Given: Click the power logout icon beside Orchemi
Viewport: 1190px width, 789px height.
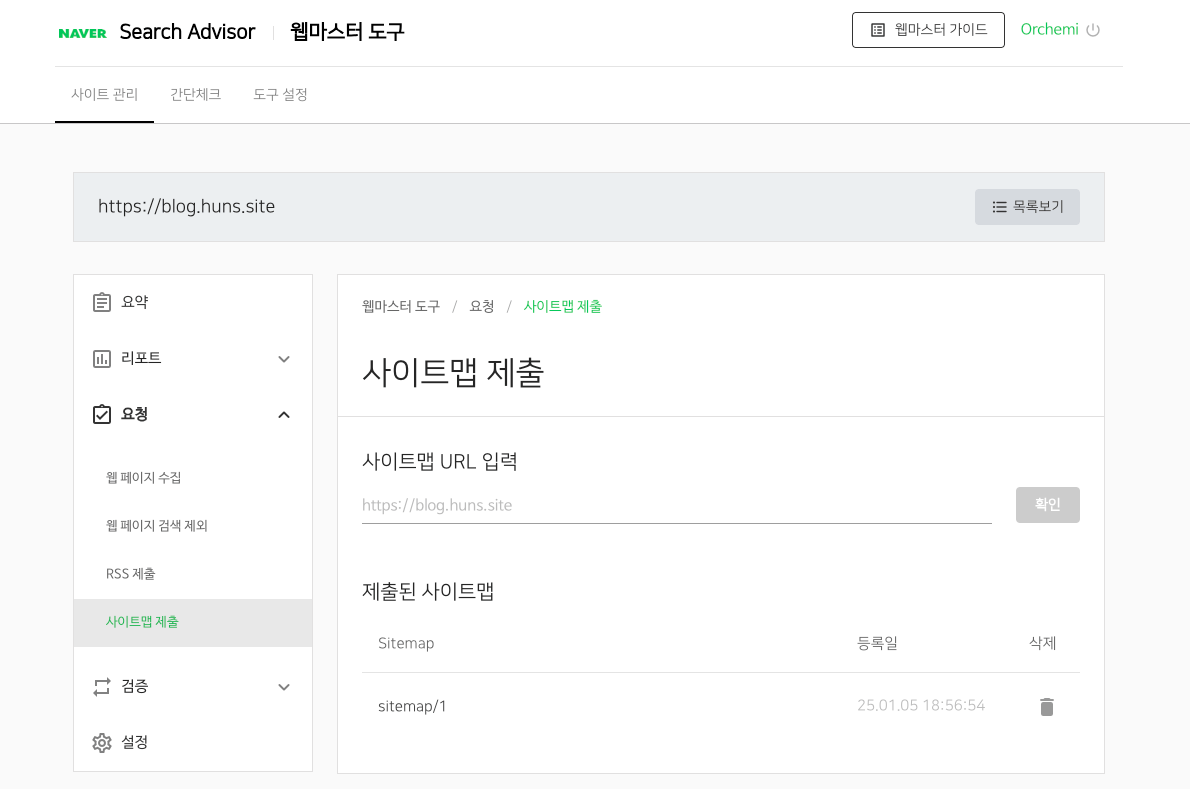Looking at the screenshot, I should (1093, 30).
